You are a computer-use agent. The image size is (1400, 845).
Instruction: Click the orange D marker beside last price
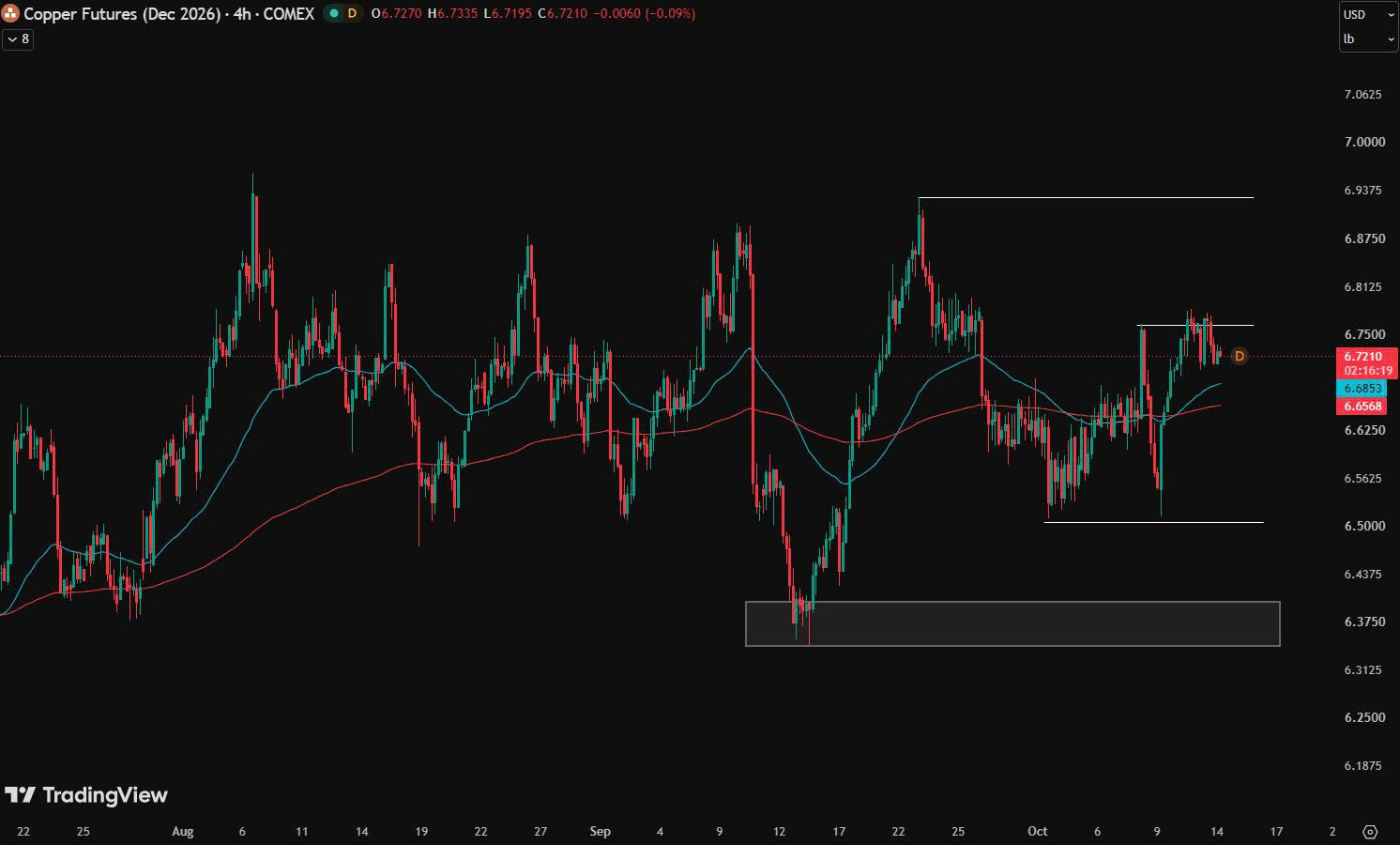(x=1239, y=356)
